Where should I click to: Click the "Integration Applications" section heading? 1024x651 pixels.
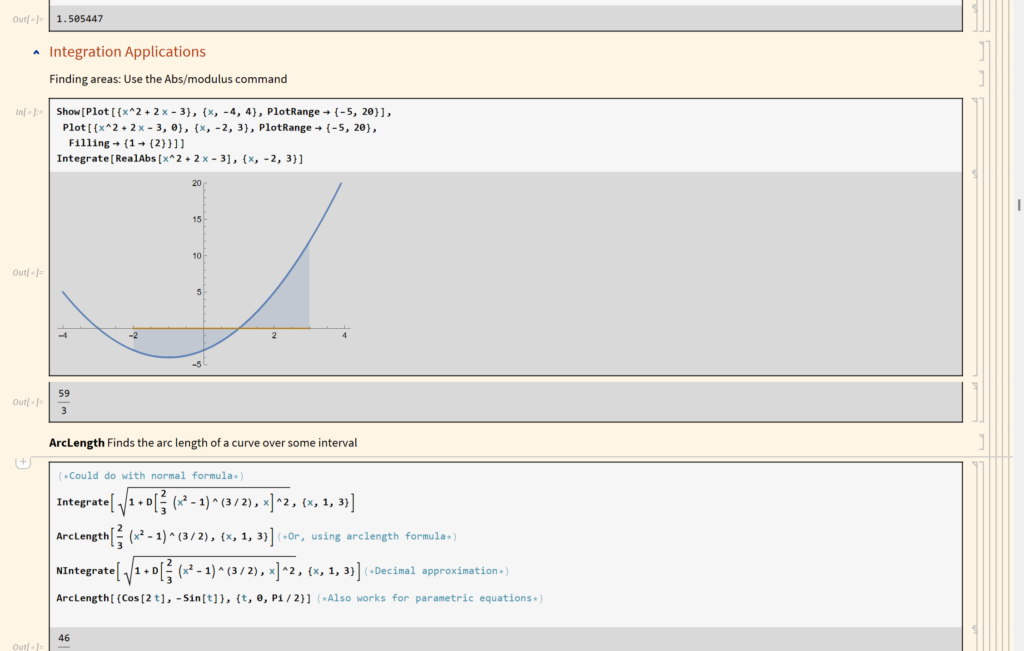127,51
